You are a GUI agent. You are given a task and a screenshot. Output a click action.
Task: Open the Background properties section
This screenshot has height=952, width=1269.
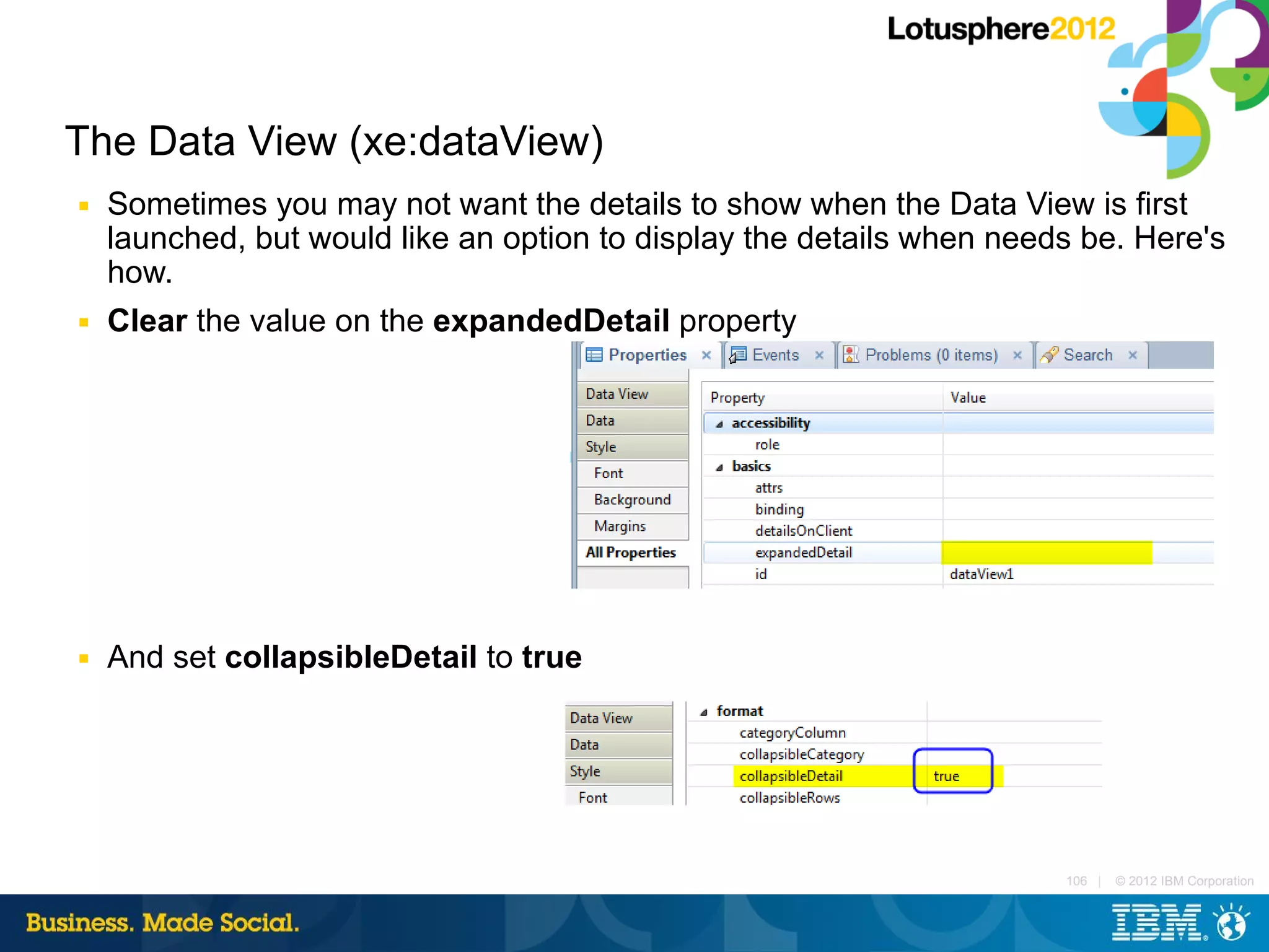click(x=633, y=500)
